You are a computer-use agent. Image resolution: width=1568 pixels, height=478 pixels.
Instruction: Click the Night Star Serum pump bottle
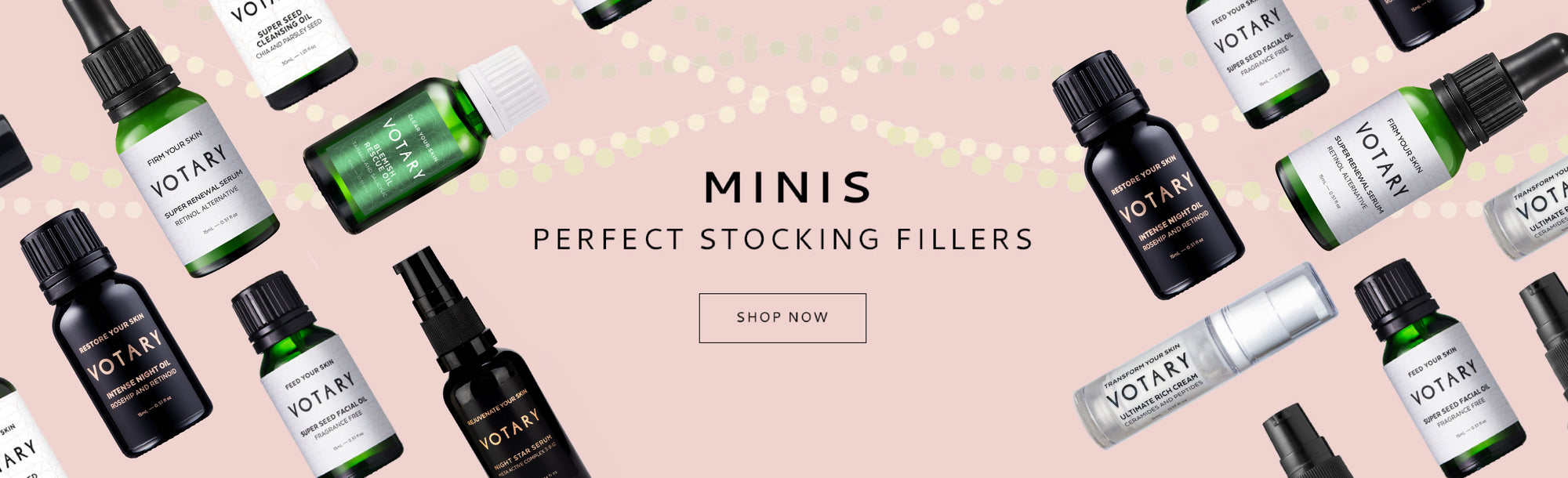pos(490,368)
